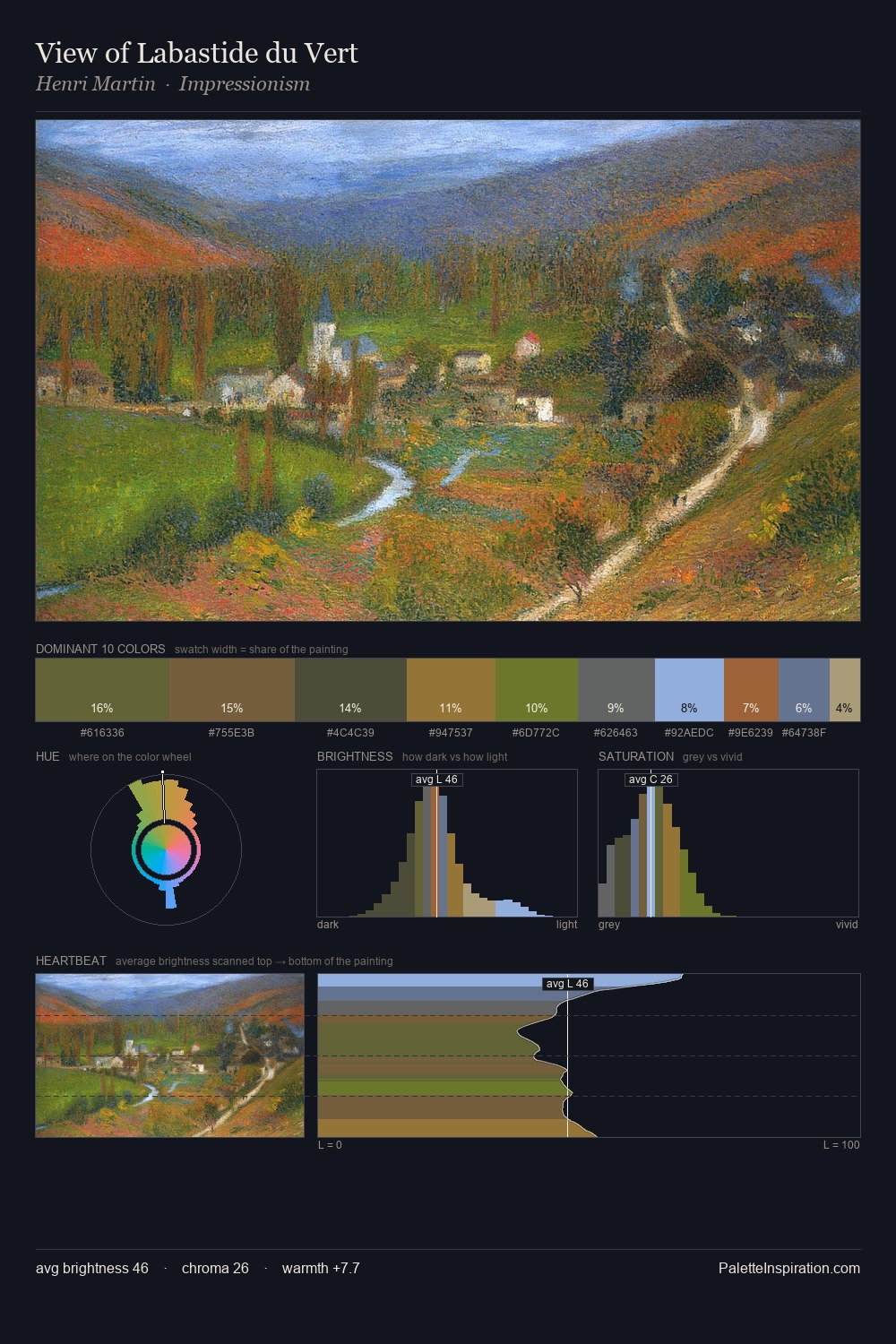The width and height of the screenshot is (896, 1344).
Task: Click the hue color wheel center
Action: (166, 849)
